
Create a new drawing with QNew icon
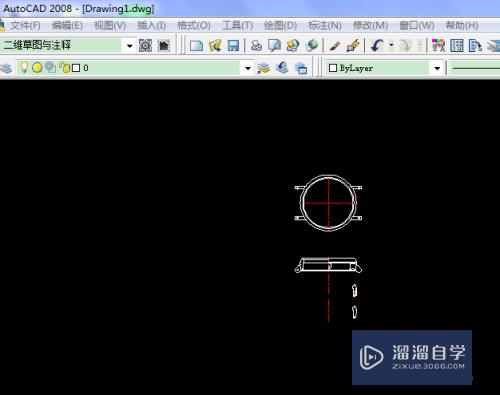coord(196,46)
